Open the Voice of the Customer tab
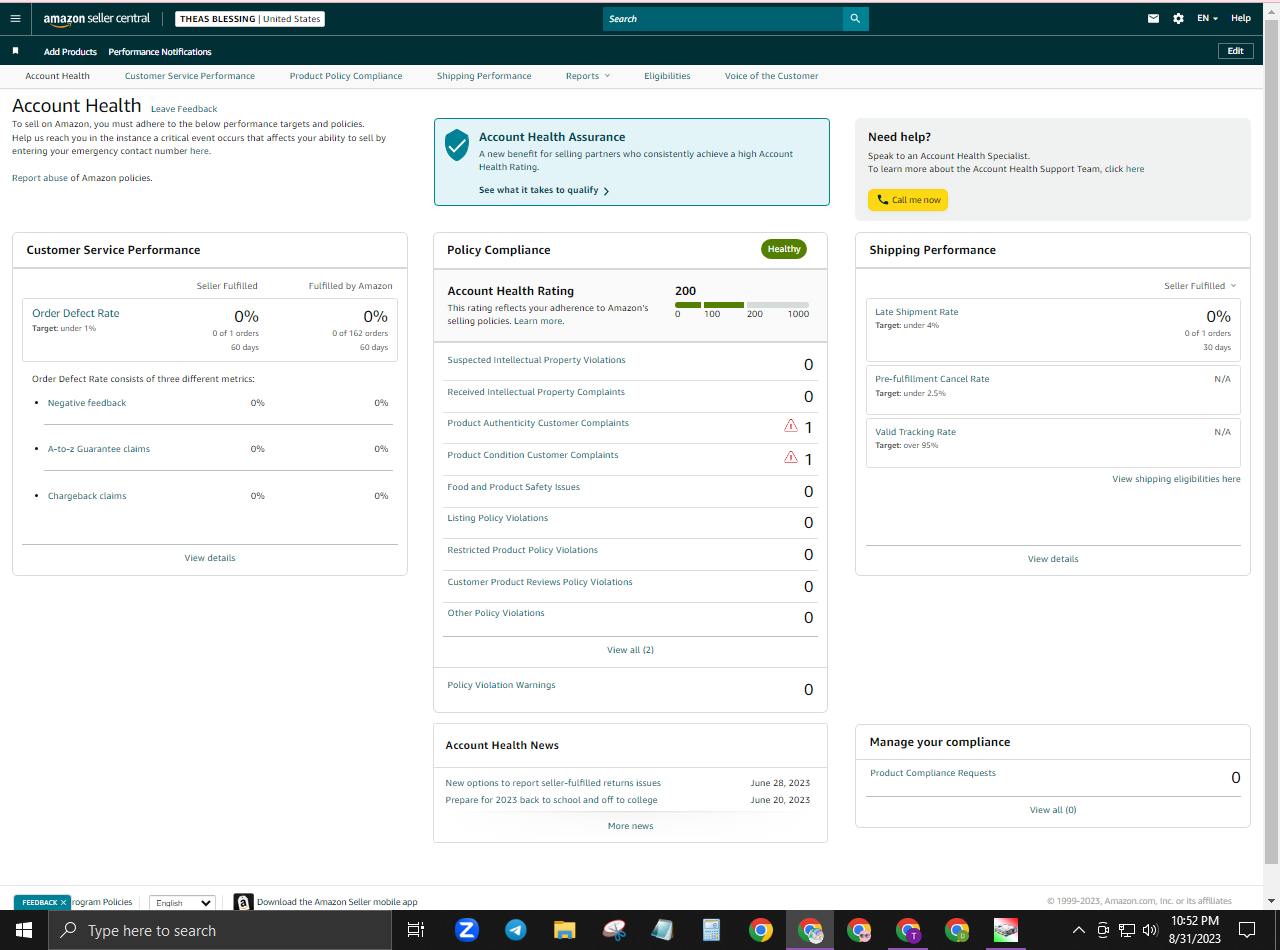Image resolution: width=1280 pixels, height=950 pixels. [x=771, y=76]
